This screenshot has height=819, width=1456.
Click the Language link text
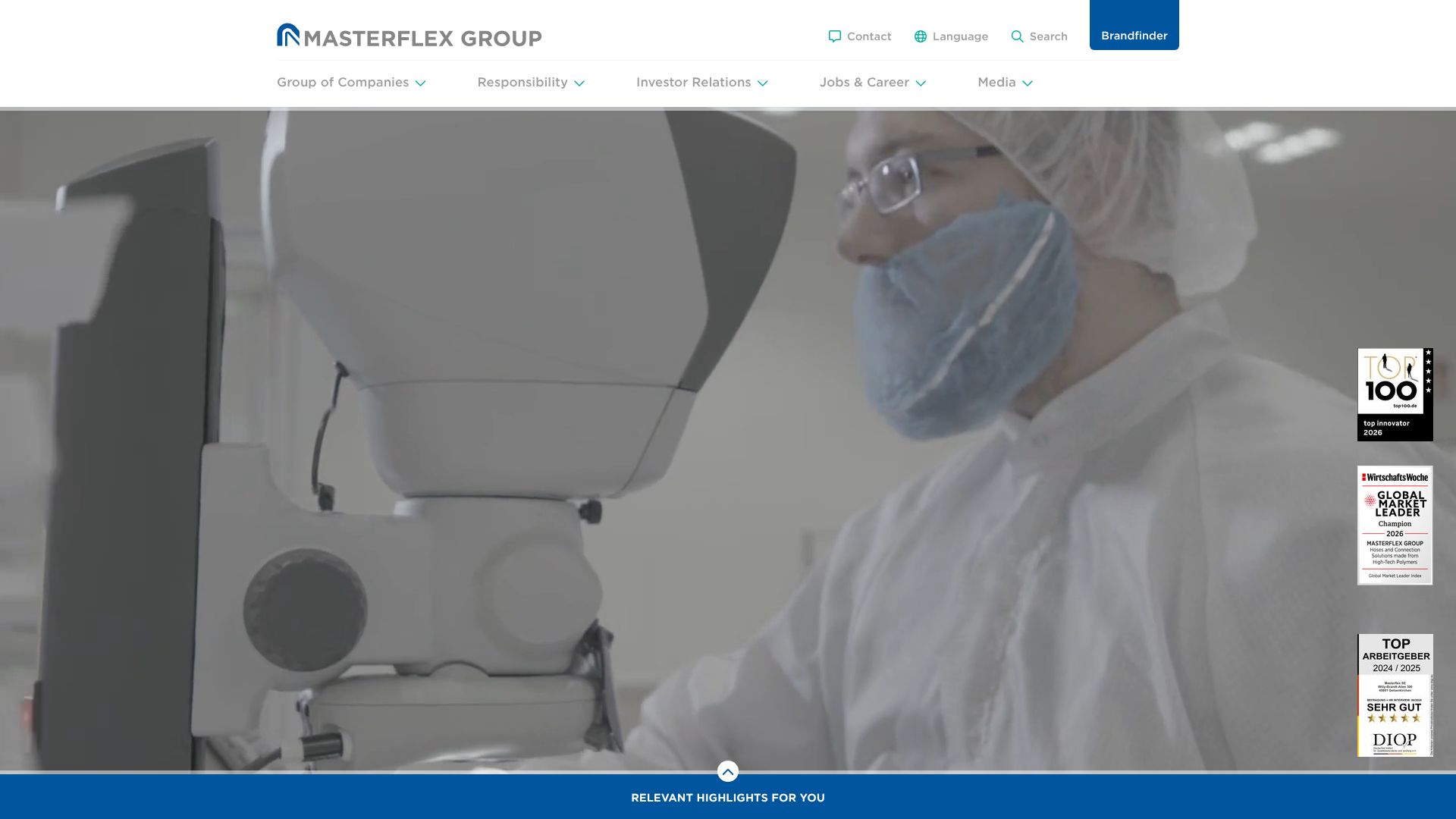[x=960, y=36]
